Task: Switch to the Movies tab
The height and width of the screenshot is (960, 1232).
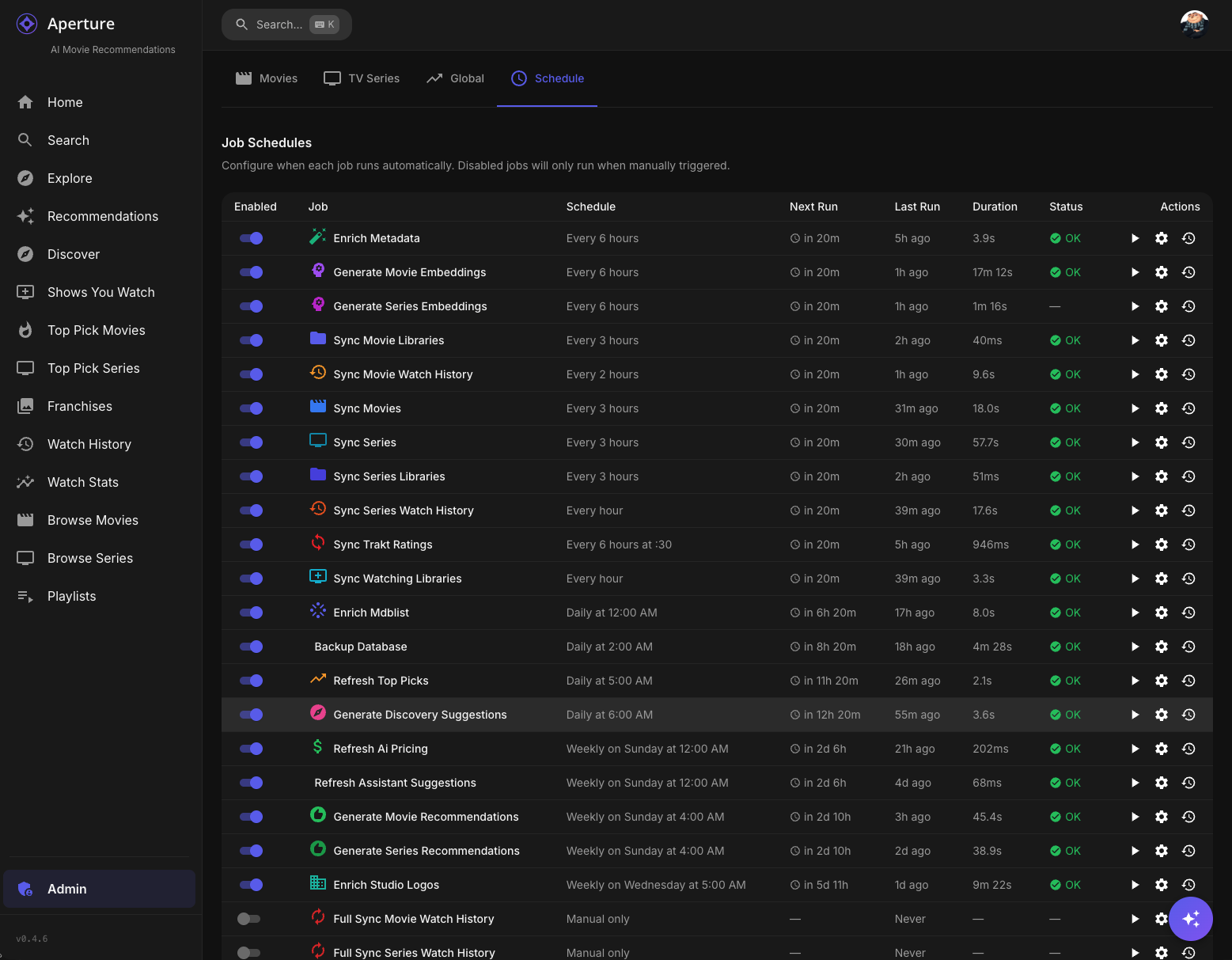Action: pyautogui.click(x=267, y=78)
